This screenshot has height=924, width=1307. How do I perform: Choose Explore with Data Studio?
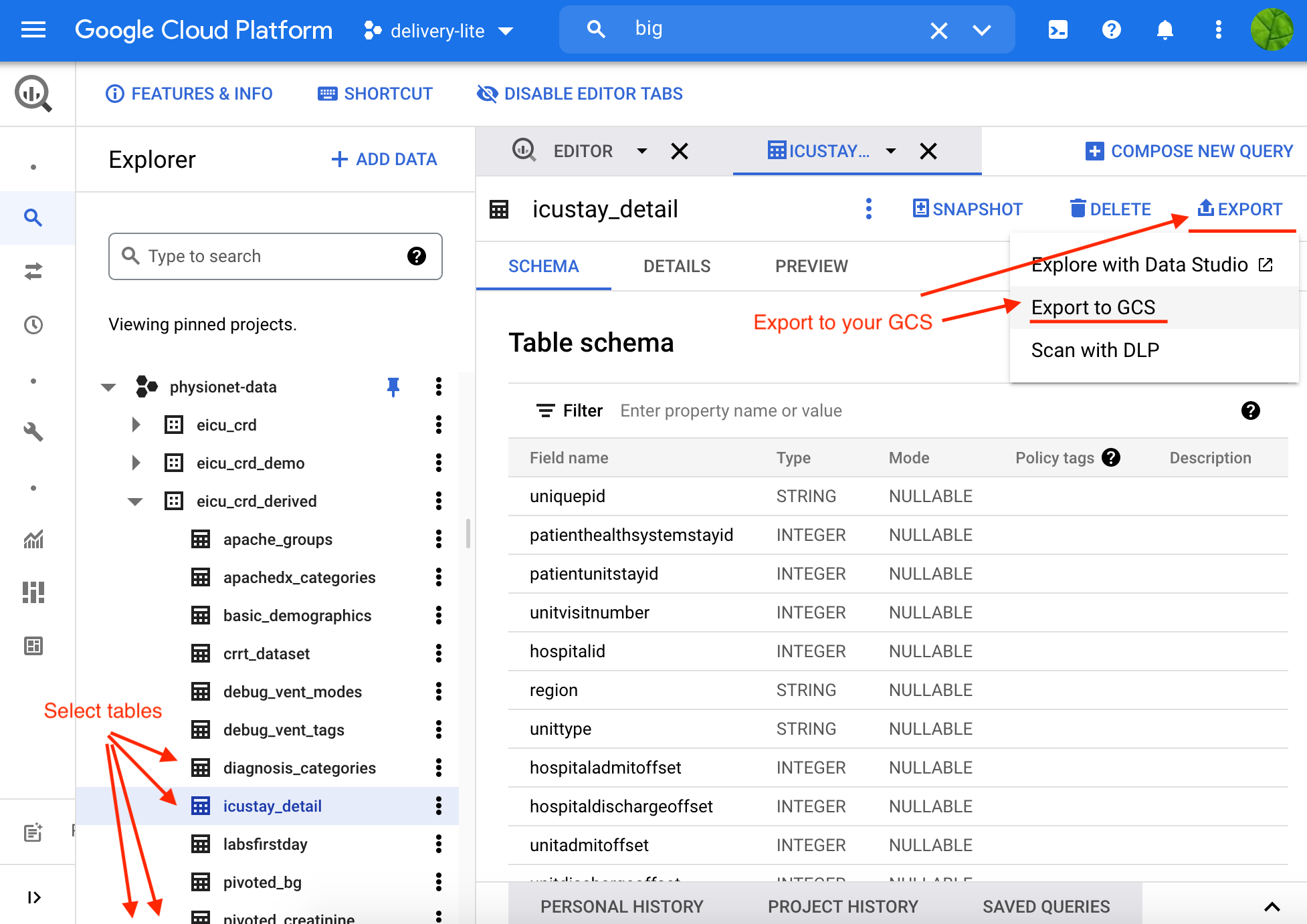pyautogui.click(x=1153, y=265)
